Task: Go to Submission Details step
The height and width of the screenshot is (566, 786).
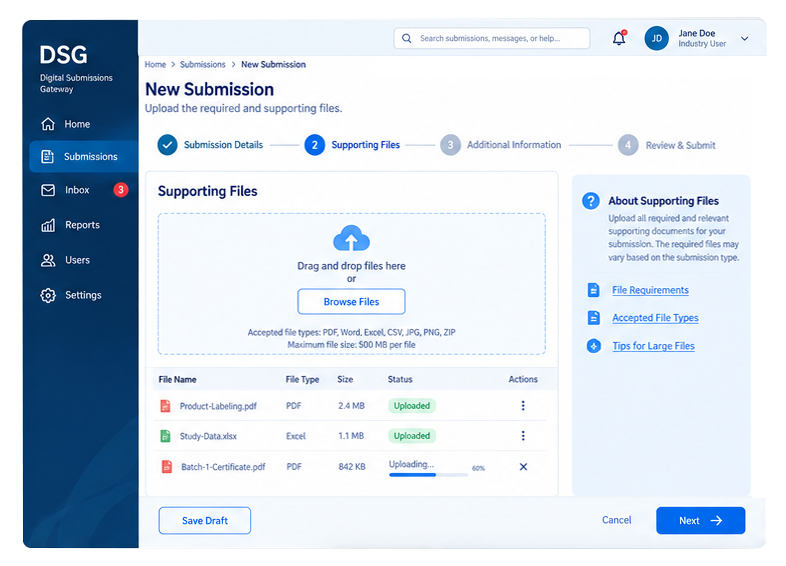Action: tap(223, 145)
